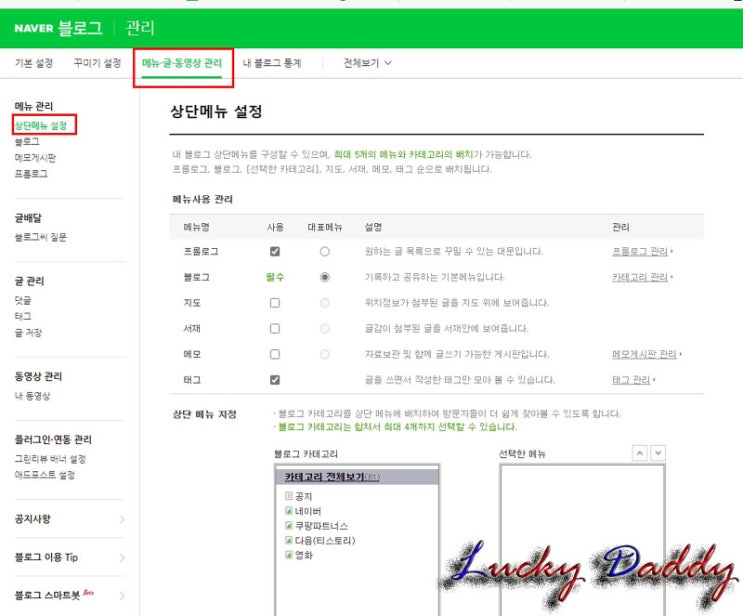Open the 메모게시판 관리 link
Viewport: 743px width, 616px height.
point(644,354)
